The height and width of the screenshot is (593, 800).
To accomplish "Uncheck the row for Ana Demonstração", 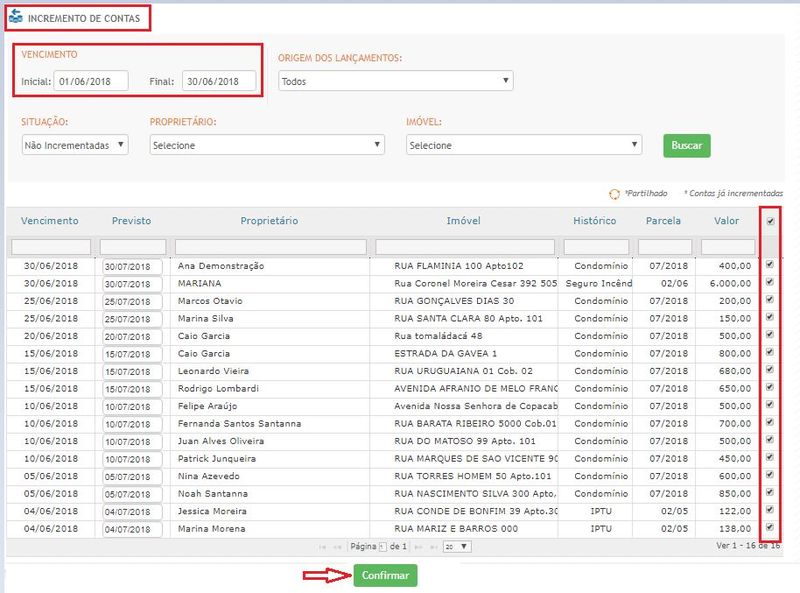I will coord(769,266).
